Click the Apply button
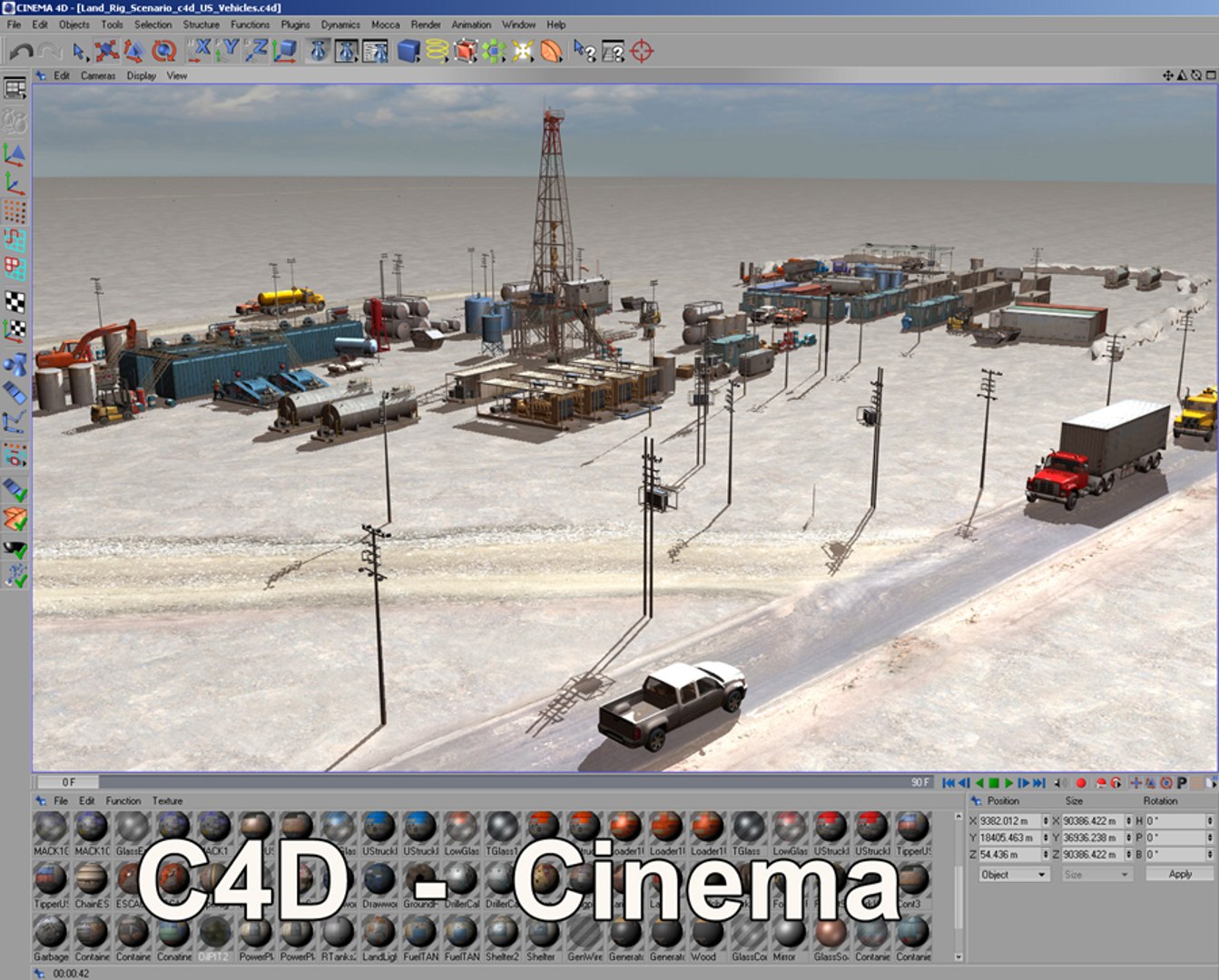 point(1180,875)
